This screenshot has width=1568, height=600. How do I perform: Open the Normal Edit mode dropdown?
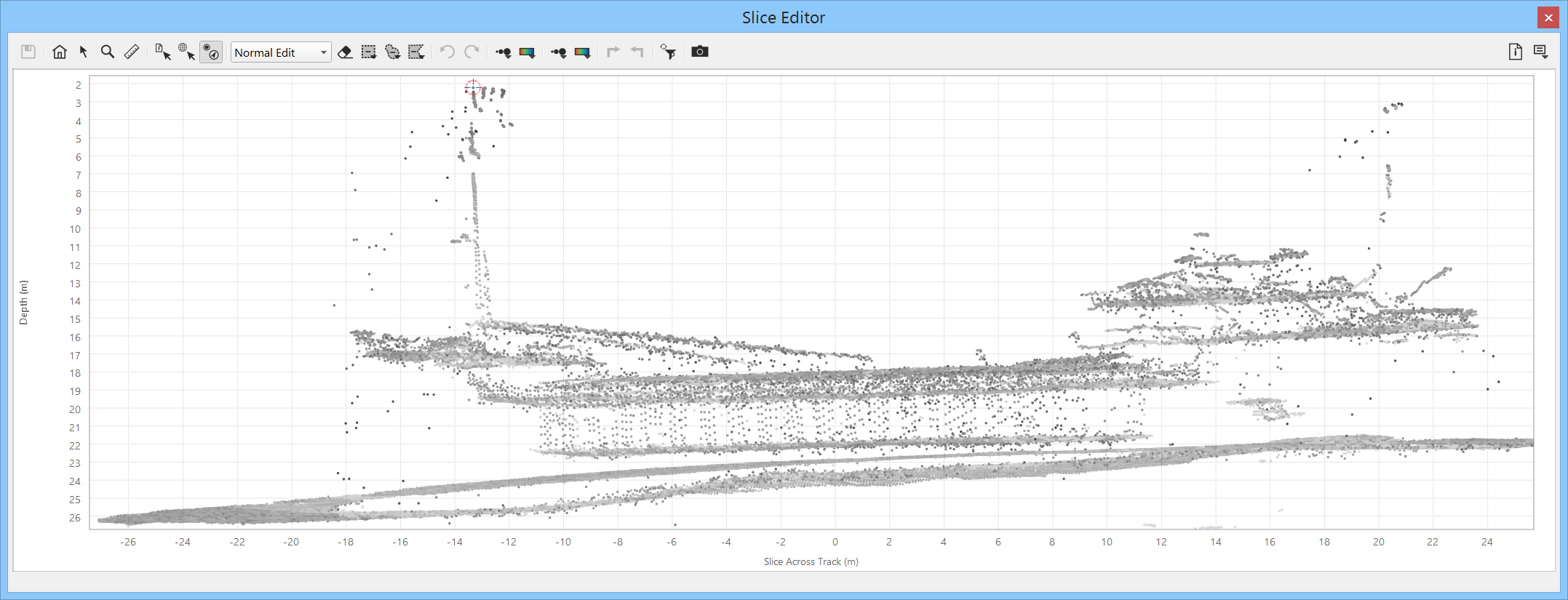(x=281, y=52)
